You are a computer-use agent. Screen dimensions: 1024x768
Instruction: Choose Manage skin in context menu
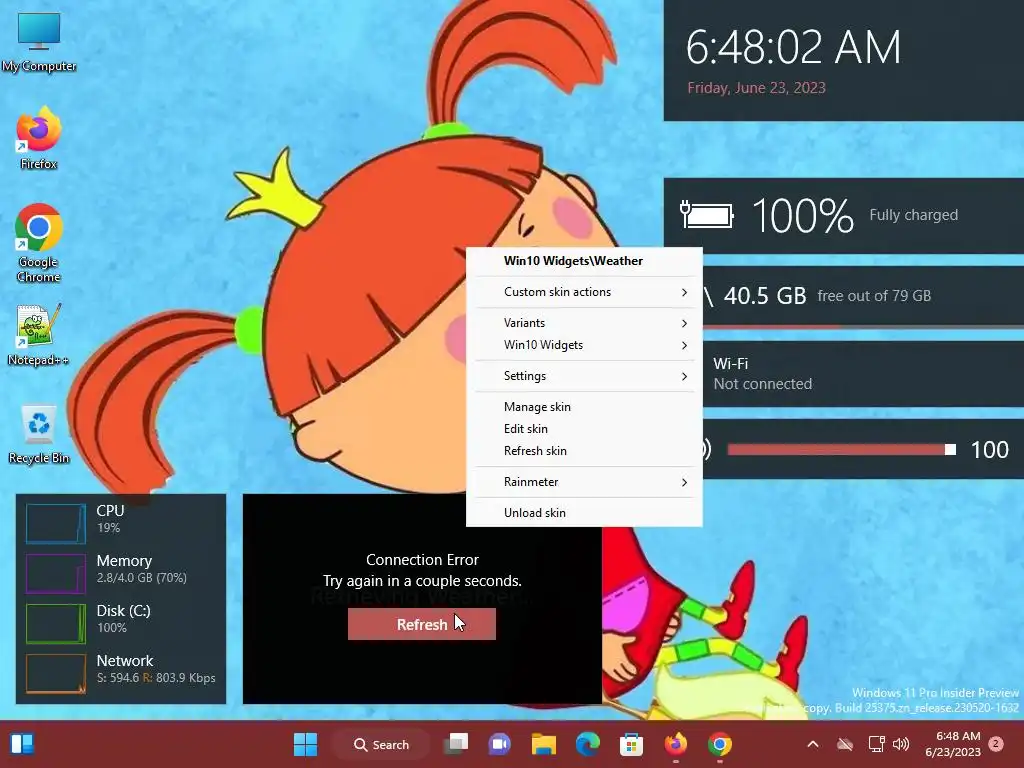584,407
